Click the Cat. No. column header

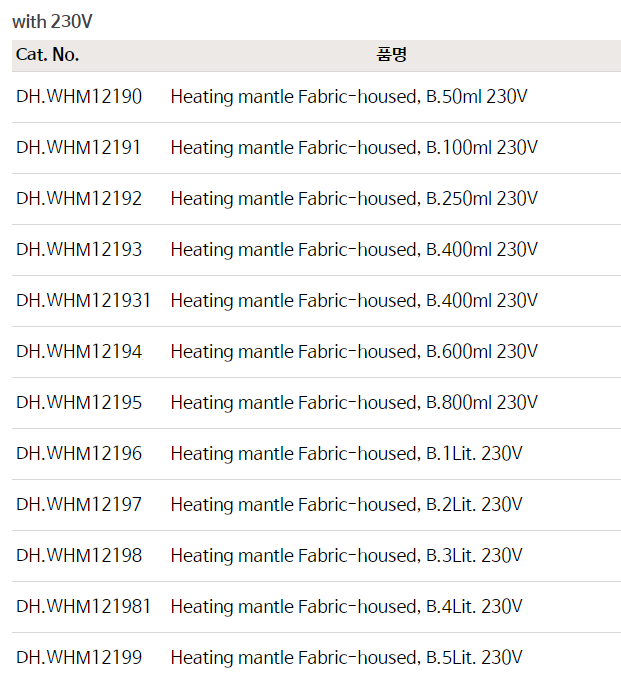[48, 55]
